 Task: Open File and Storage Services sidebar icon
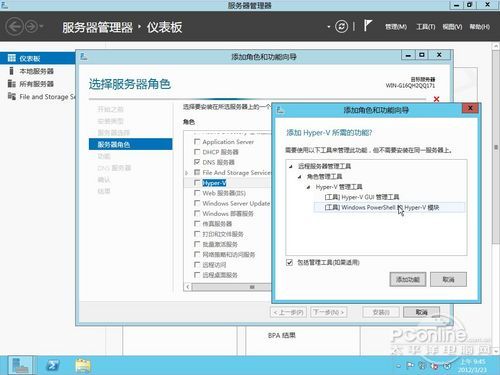point(12,96)
